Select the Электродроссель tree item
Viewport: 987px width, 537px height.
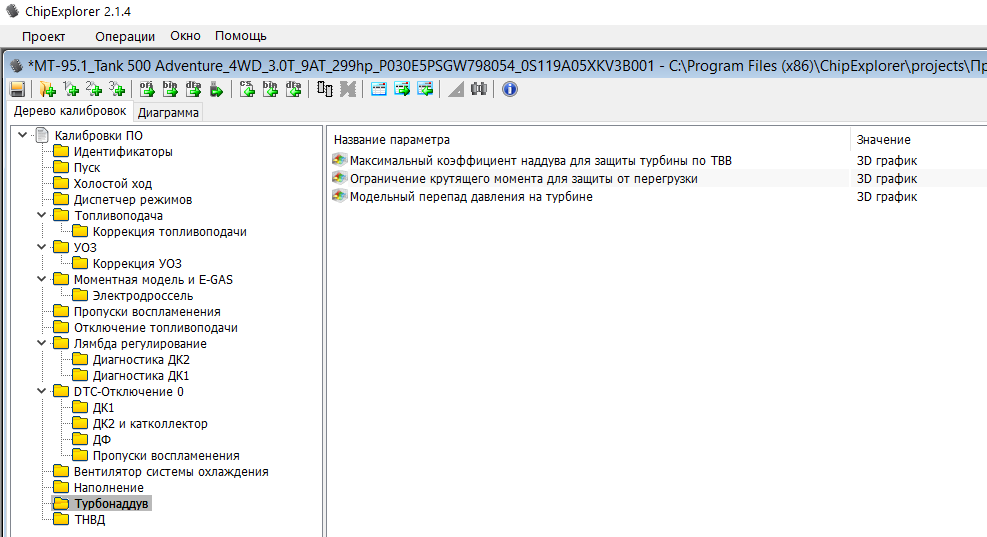click(143, 296)
